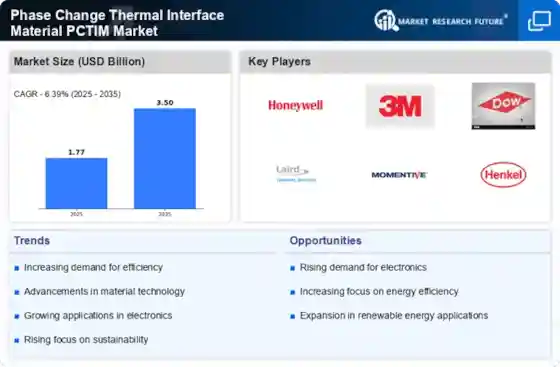Click the 2035 bar valued 3.50
Viewport: 560px width, 367px height.
(165, 158)
